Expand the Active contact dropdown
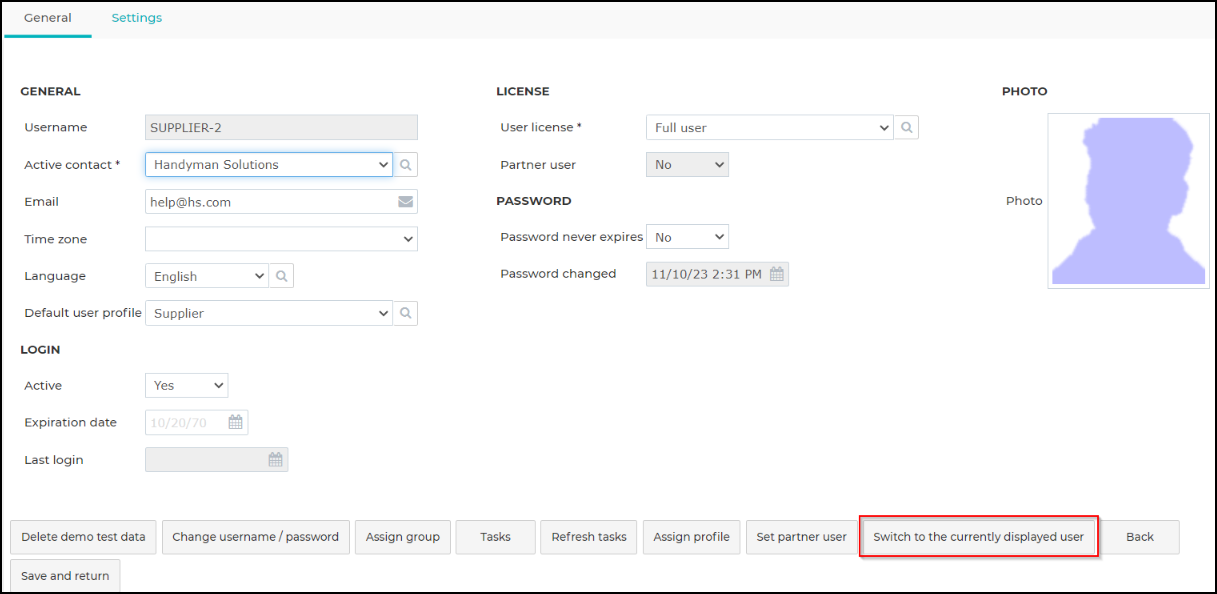 [269, 165]
